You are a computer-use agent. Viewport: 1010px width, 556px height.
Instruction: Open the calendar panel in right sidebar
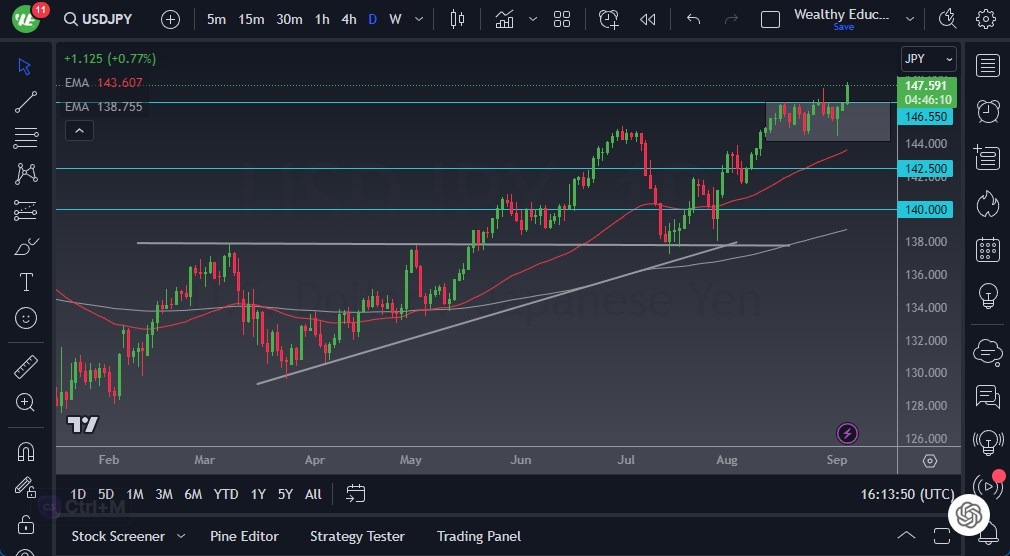pyautogui.click(x=988, y=250)
